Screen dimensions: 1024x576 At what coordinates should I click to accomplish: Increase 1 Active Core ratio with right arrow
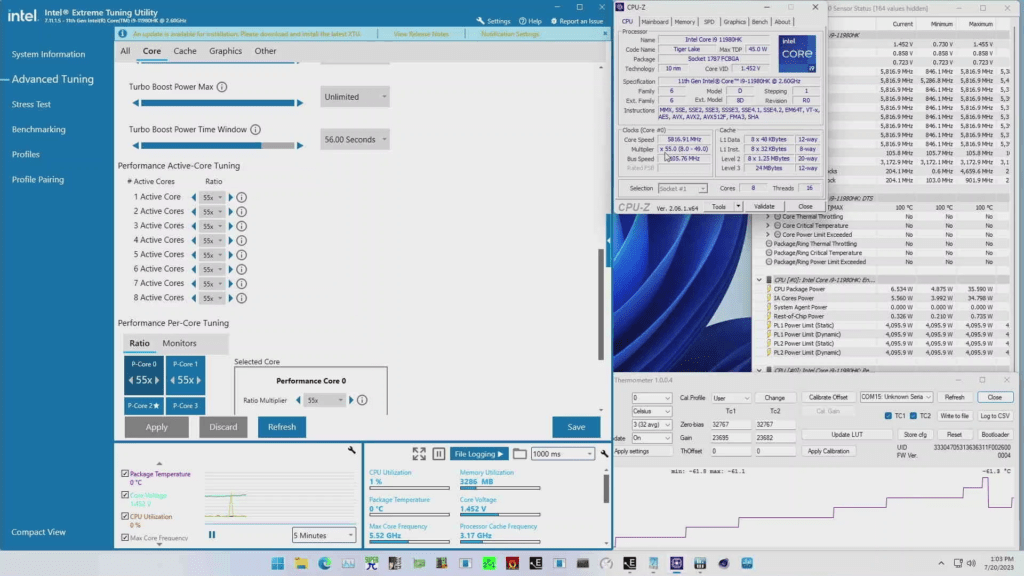click(231, 197)
